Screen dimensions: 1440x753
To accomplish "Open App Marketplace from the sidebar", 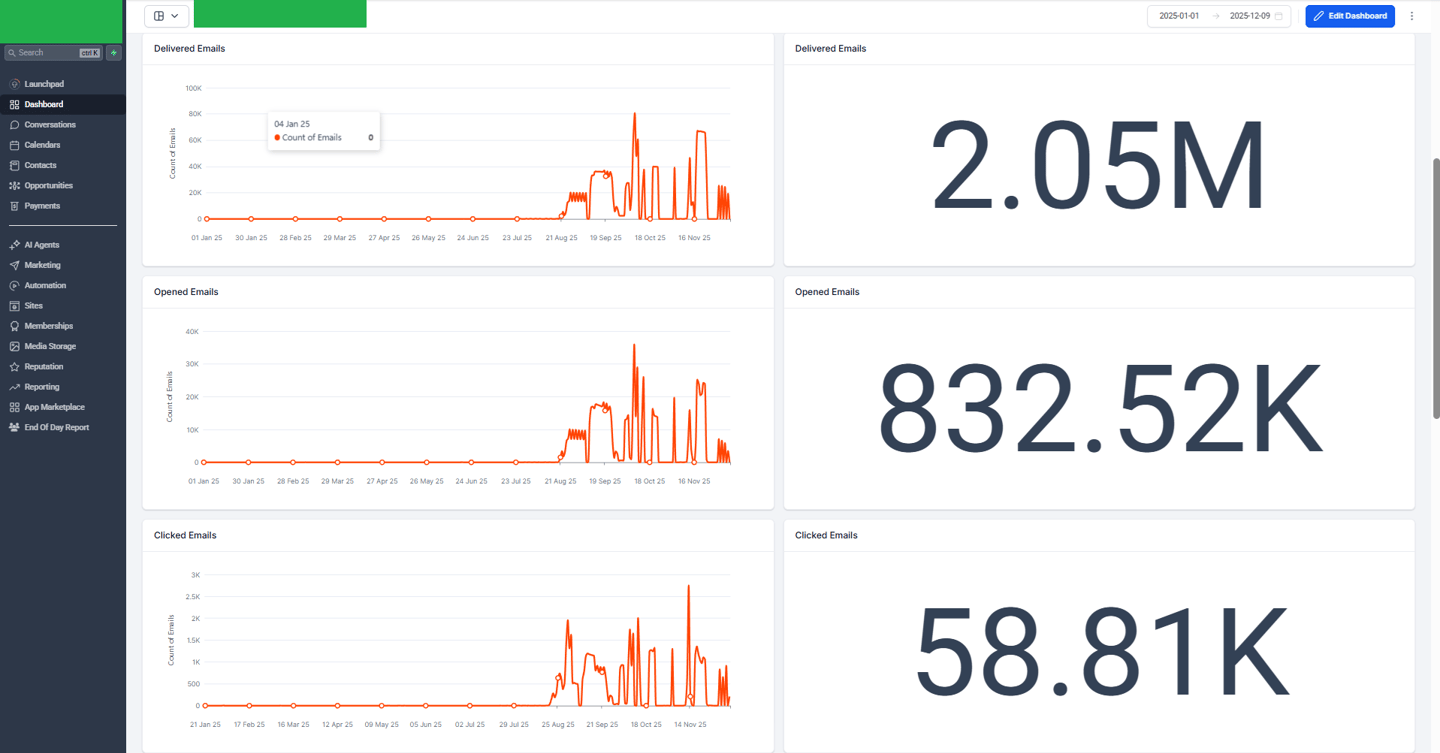I will [54, 407].
